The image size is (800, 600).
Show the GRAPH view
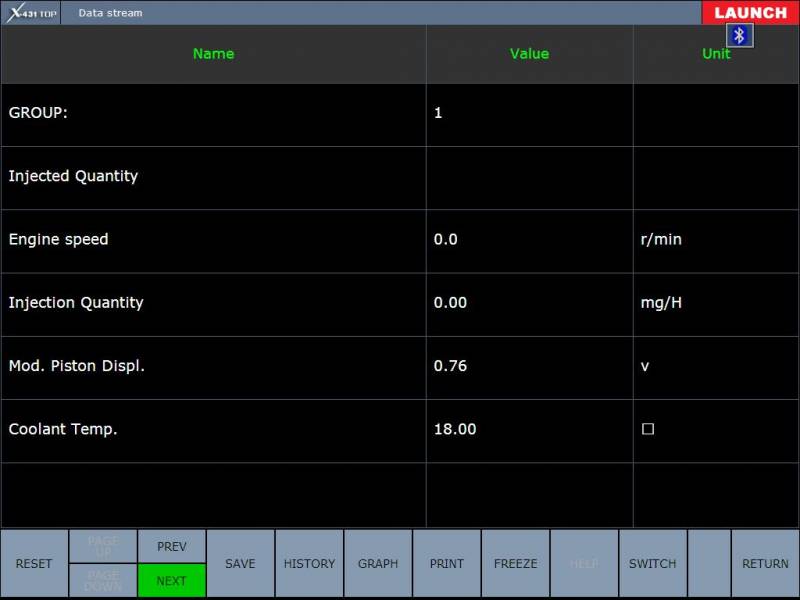click(378, 564)
